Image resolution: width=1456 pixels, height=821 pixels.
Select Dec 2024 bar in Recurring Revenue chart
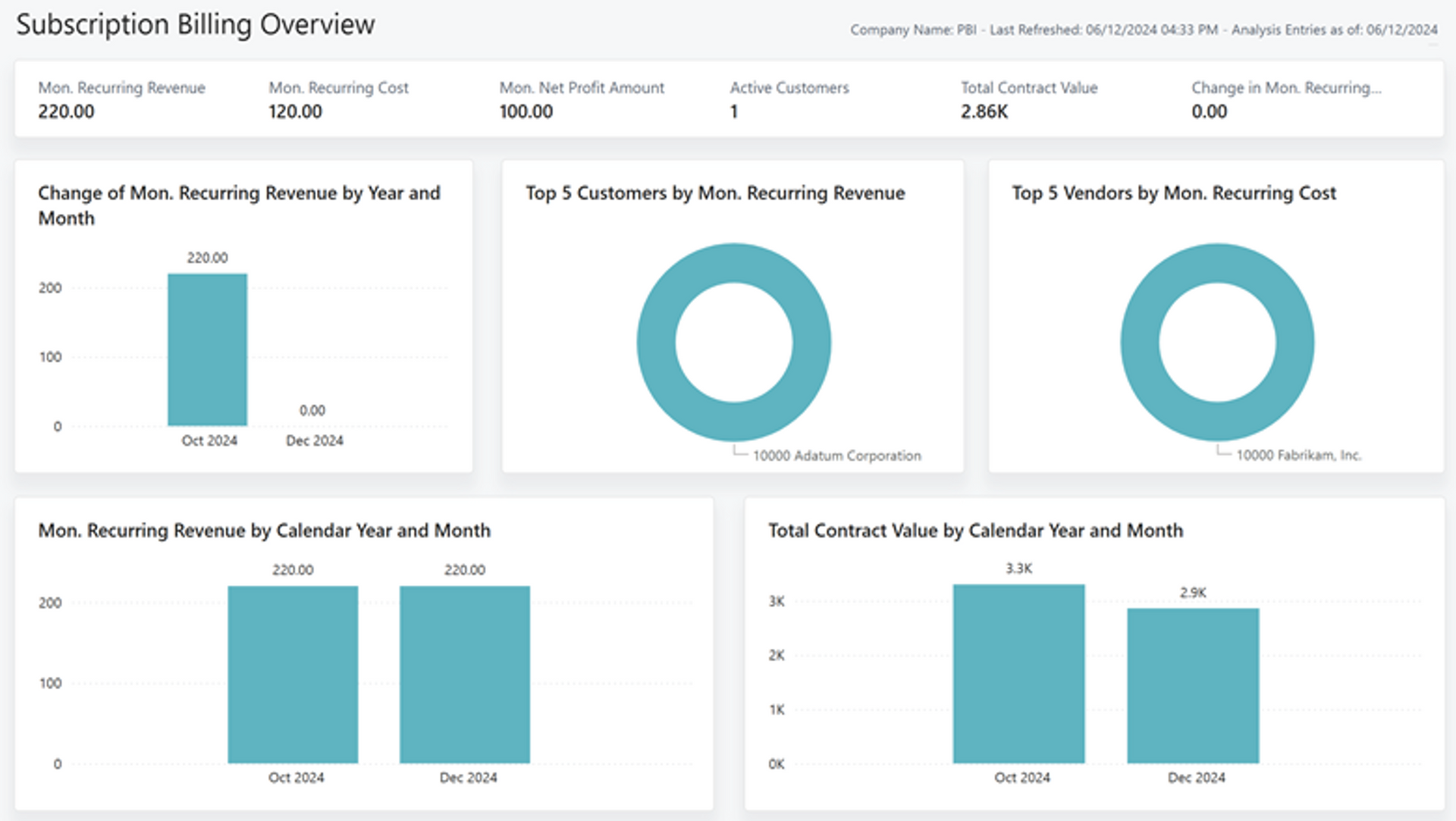tap(465, 674)
